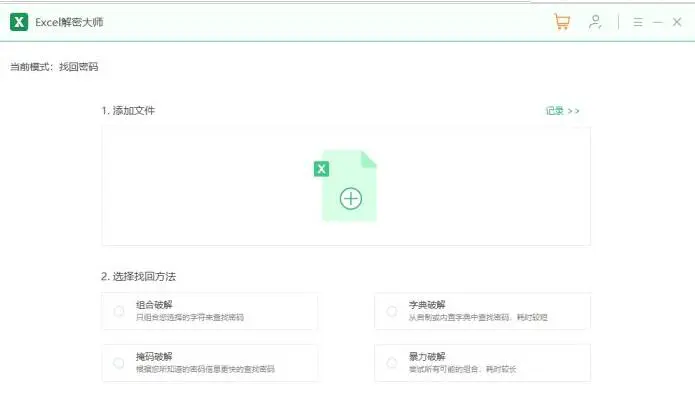This screenshot has height=395, width=695.
Task: Open the 记录 >> records link
Action: coord(562,110)
